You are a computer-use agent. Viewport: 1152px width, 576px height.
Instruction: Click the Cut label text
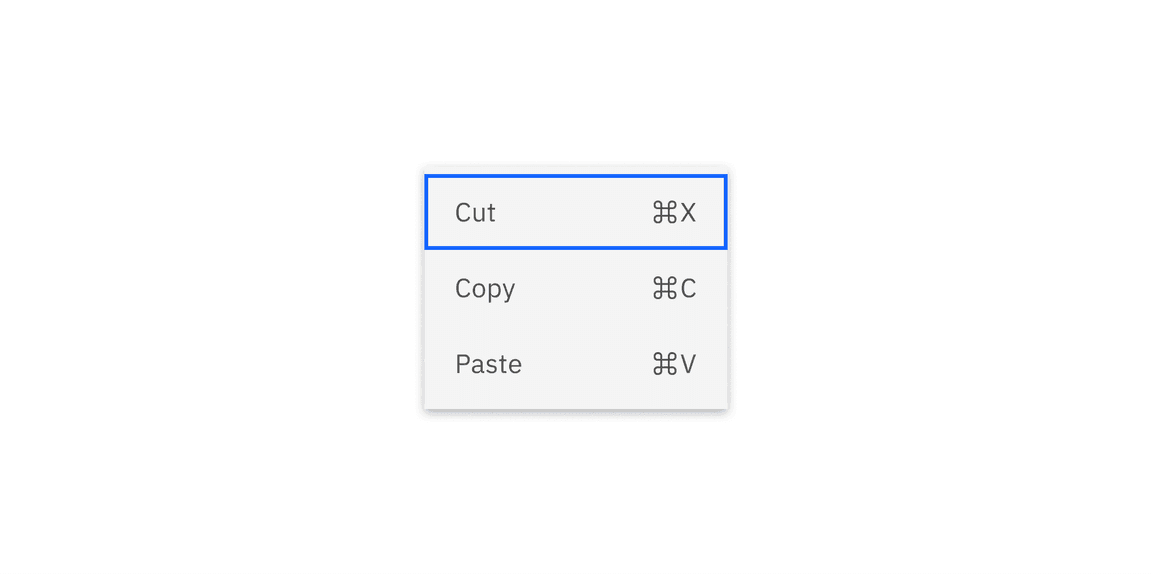[x=476, y=212]
